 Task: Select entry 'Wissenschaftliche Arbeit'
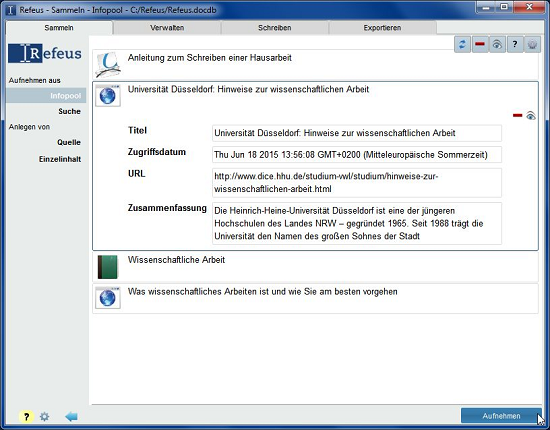(315, 267)
